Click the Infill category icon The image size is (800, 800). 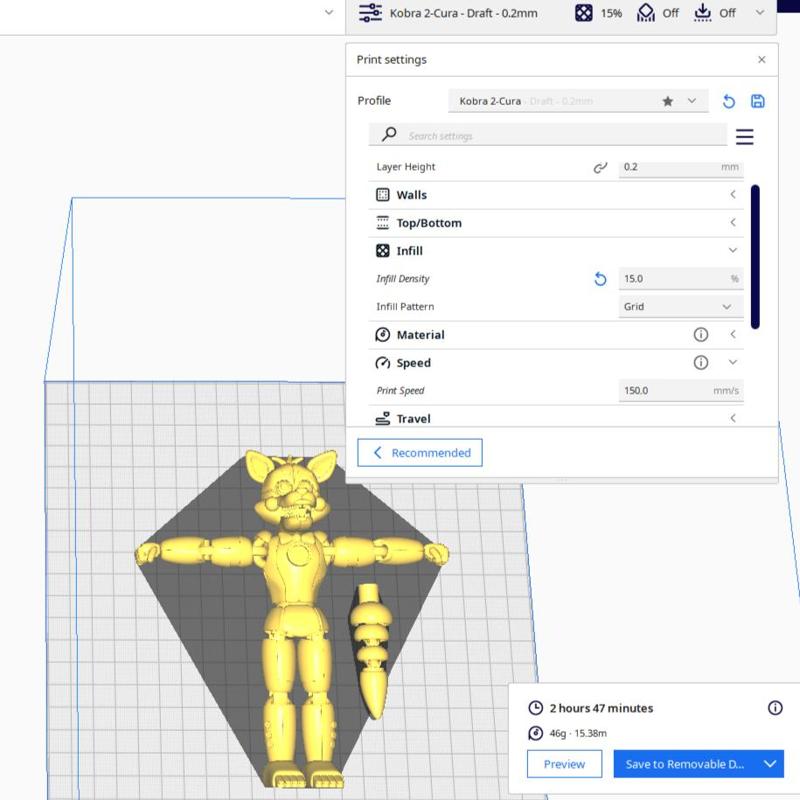point(383,251)
